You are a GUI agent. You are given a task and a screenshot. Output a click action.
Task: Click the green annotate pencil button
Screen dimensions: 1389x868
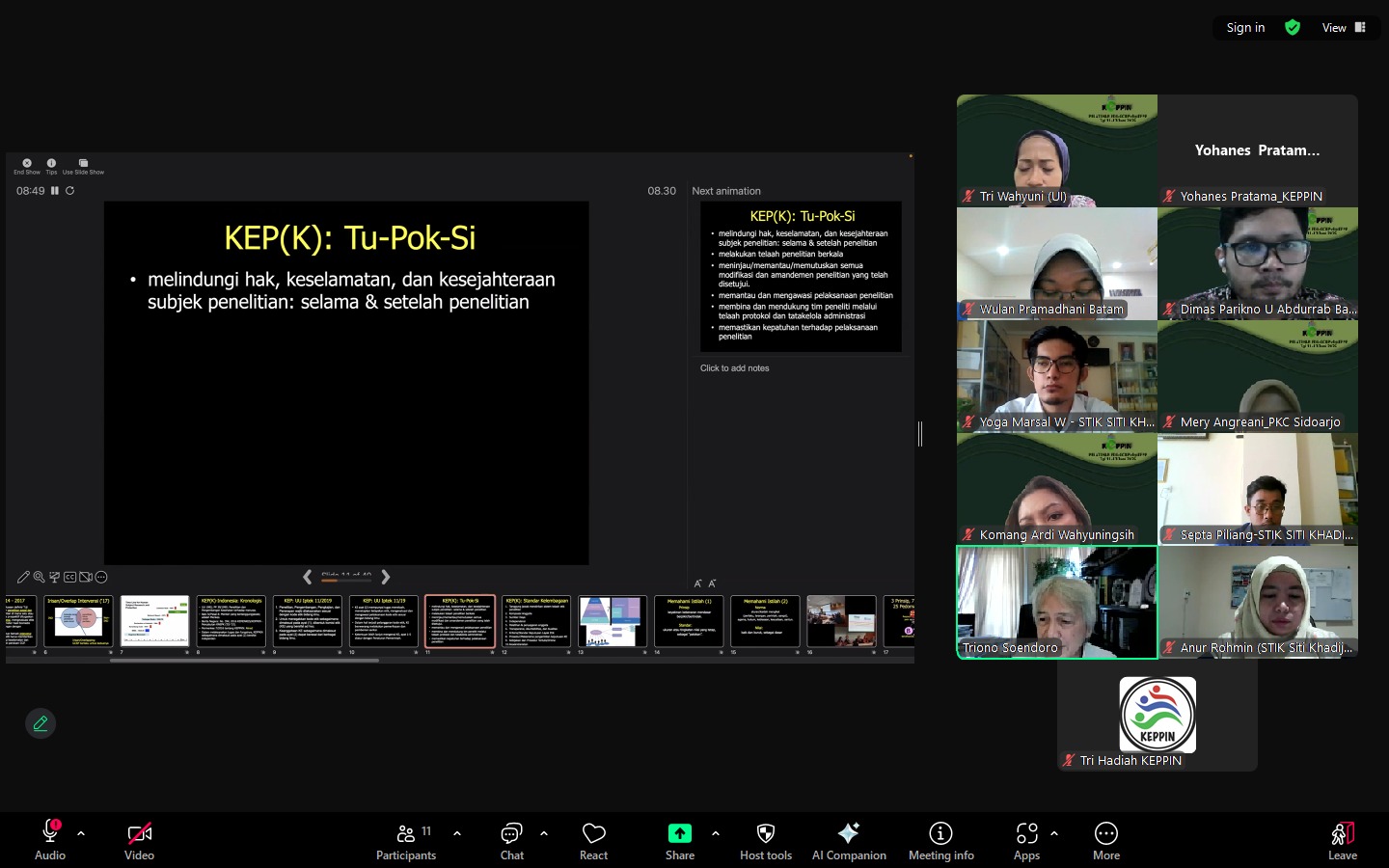[x=41, y=723]
